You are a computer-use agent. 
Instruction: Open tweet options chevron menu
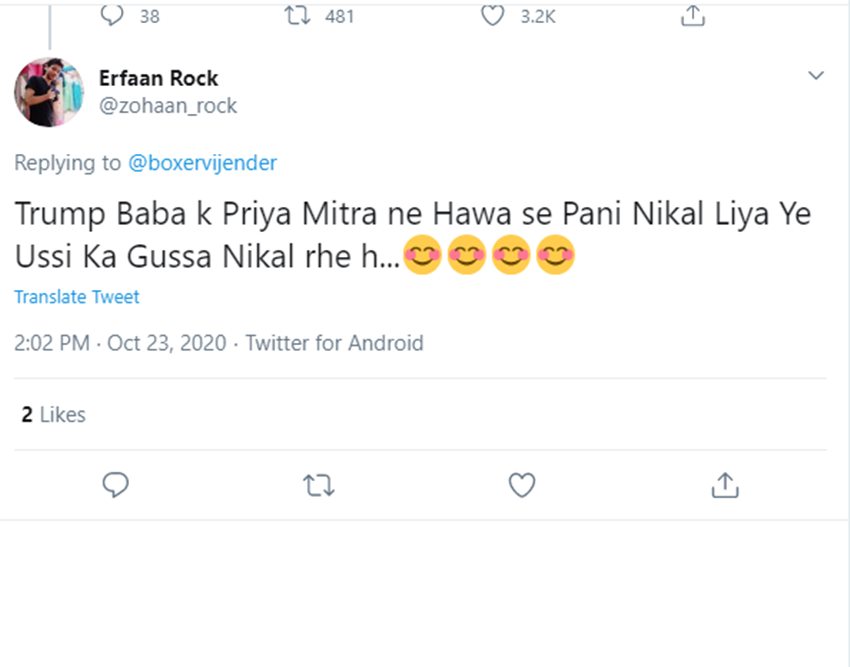pyautogui.click(x=816, y=76)
